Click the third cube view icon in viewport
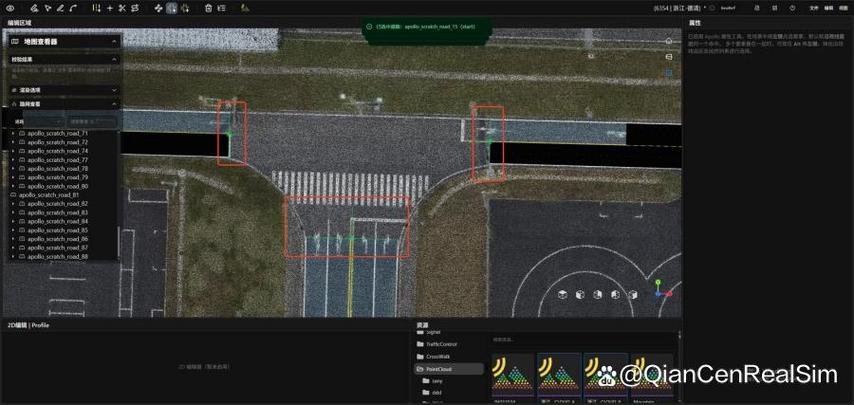Image resolution: width=854 pixels, height=405 pixels. (597, 294)
